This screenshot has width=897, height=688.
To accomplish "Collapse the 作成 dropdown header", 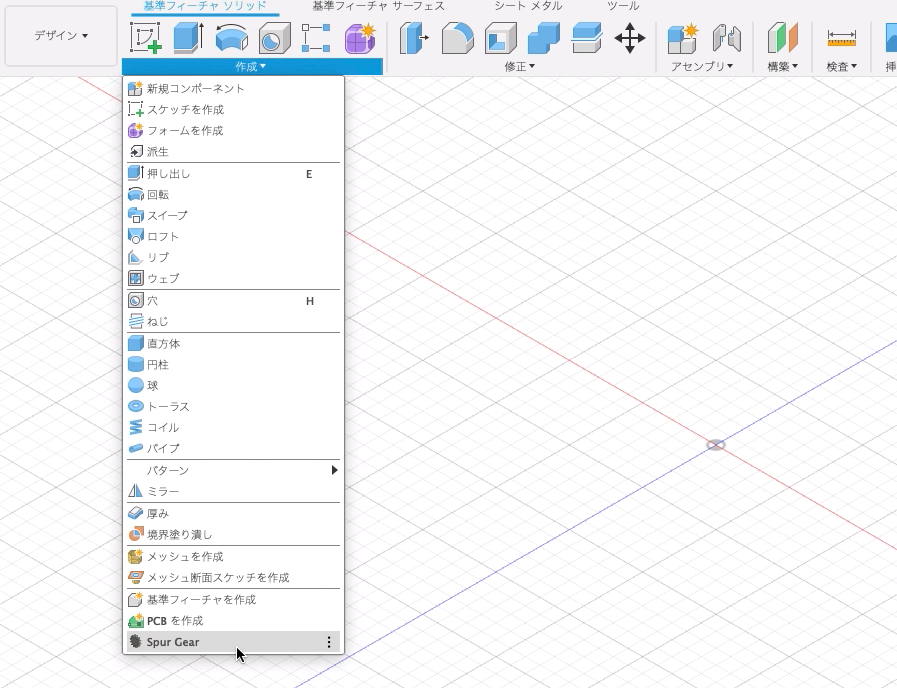I will coord(252,66).
